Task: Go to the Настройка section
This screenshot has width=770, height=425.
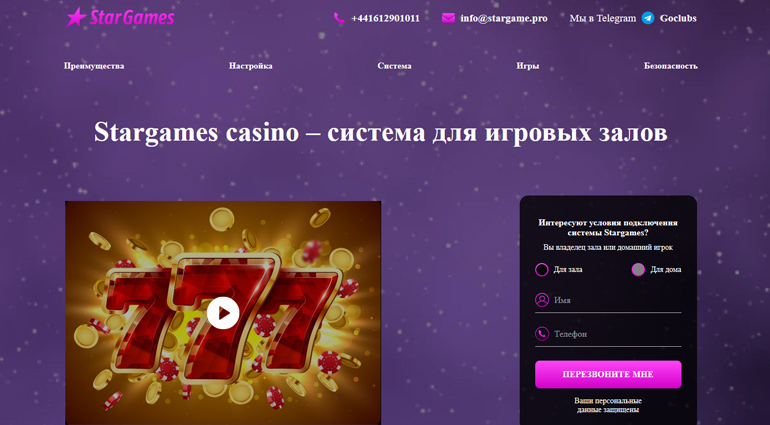Action: 250,66
